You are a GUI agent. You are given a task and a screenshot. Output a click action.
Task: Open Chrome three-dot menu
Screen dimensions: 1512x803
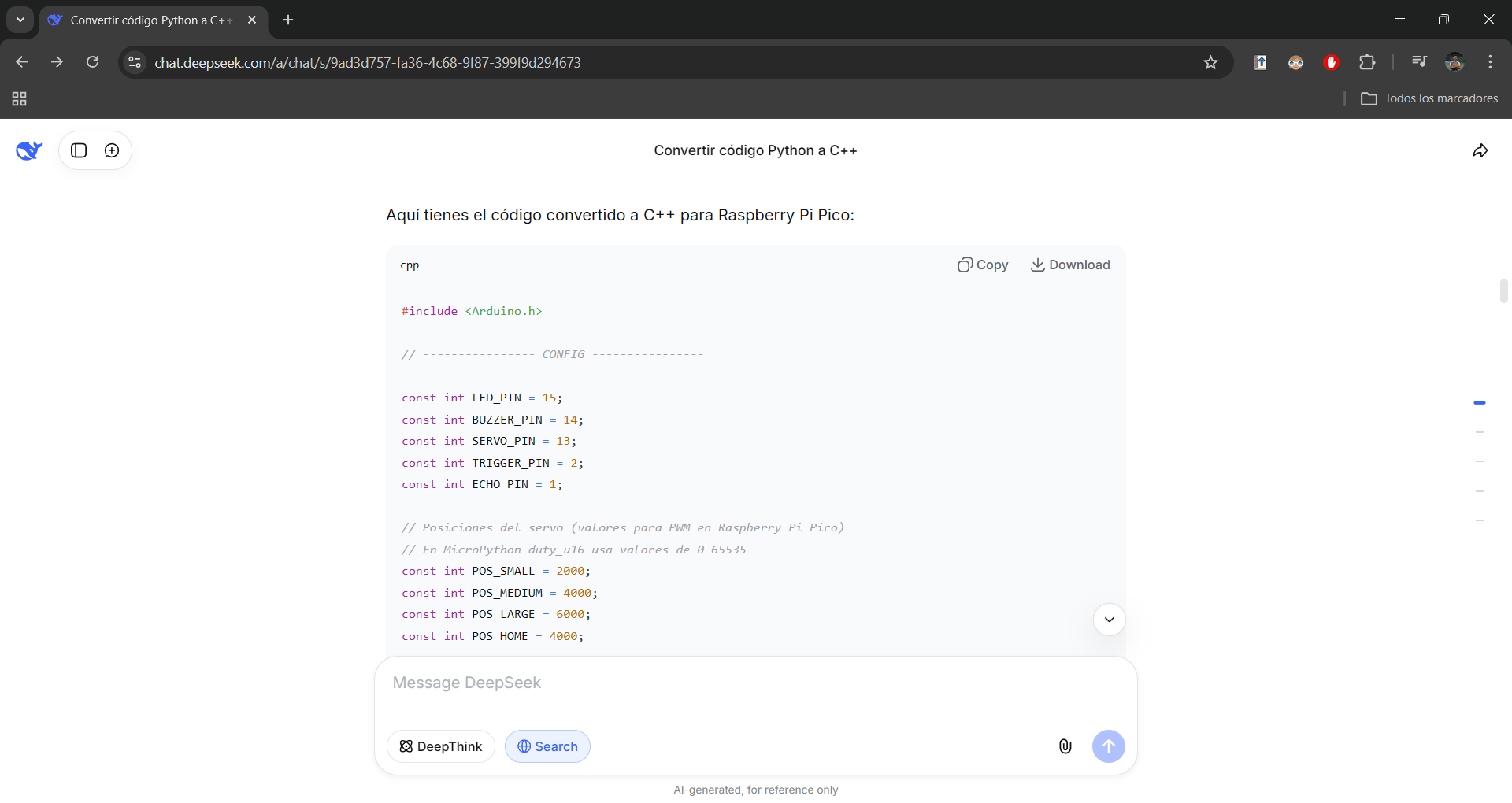click(x=1490, y=62)
